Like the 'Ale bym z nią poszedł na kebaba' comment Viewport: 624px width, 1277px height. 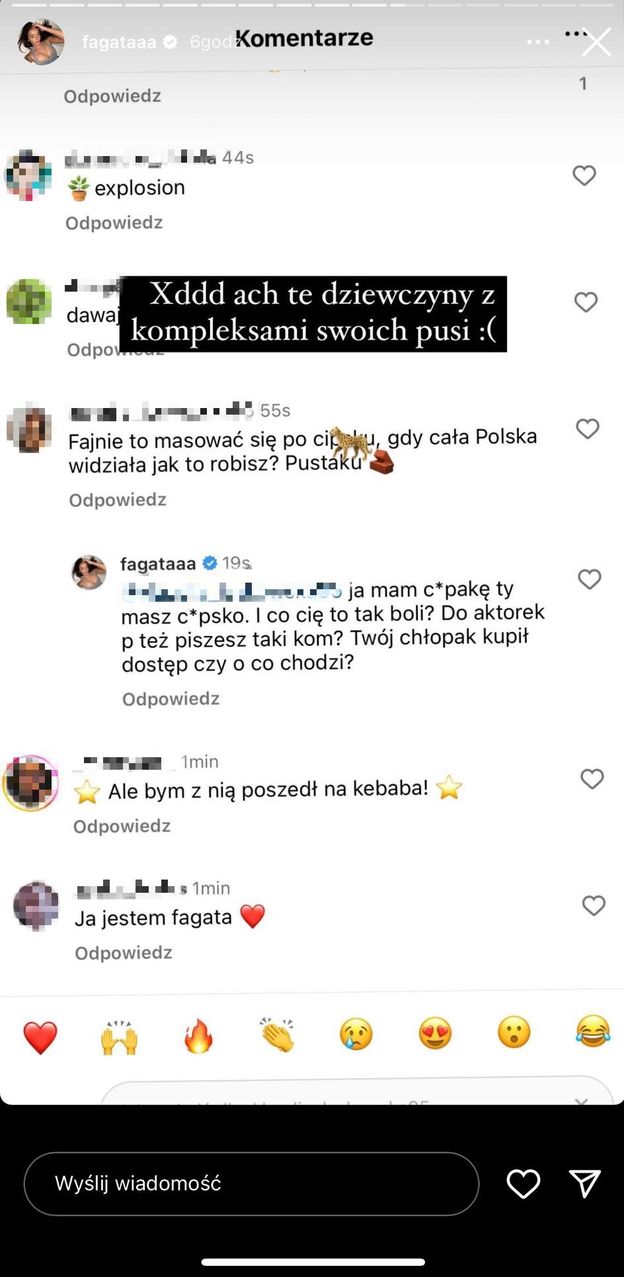pos(592,779)
